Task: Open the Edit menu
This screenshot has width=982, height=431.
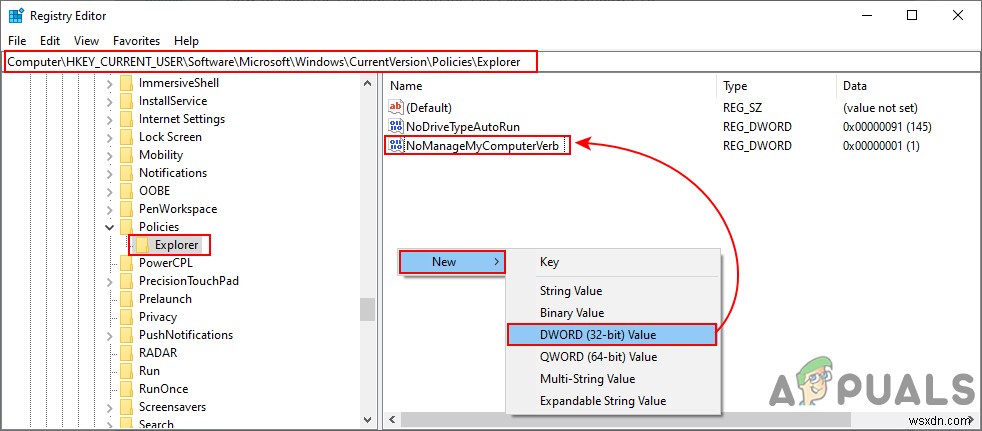Action: [49, 41]
